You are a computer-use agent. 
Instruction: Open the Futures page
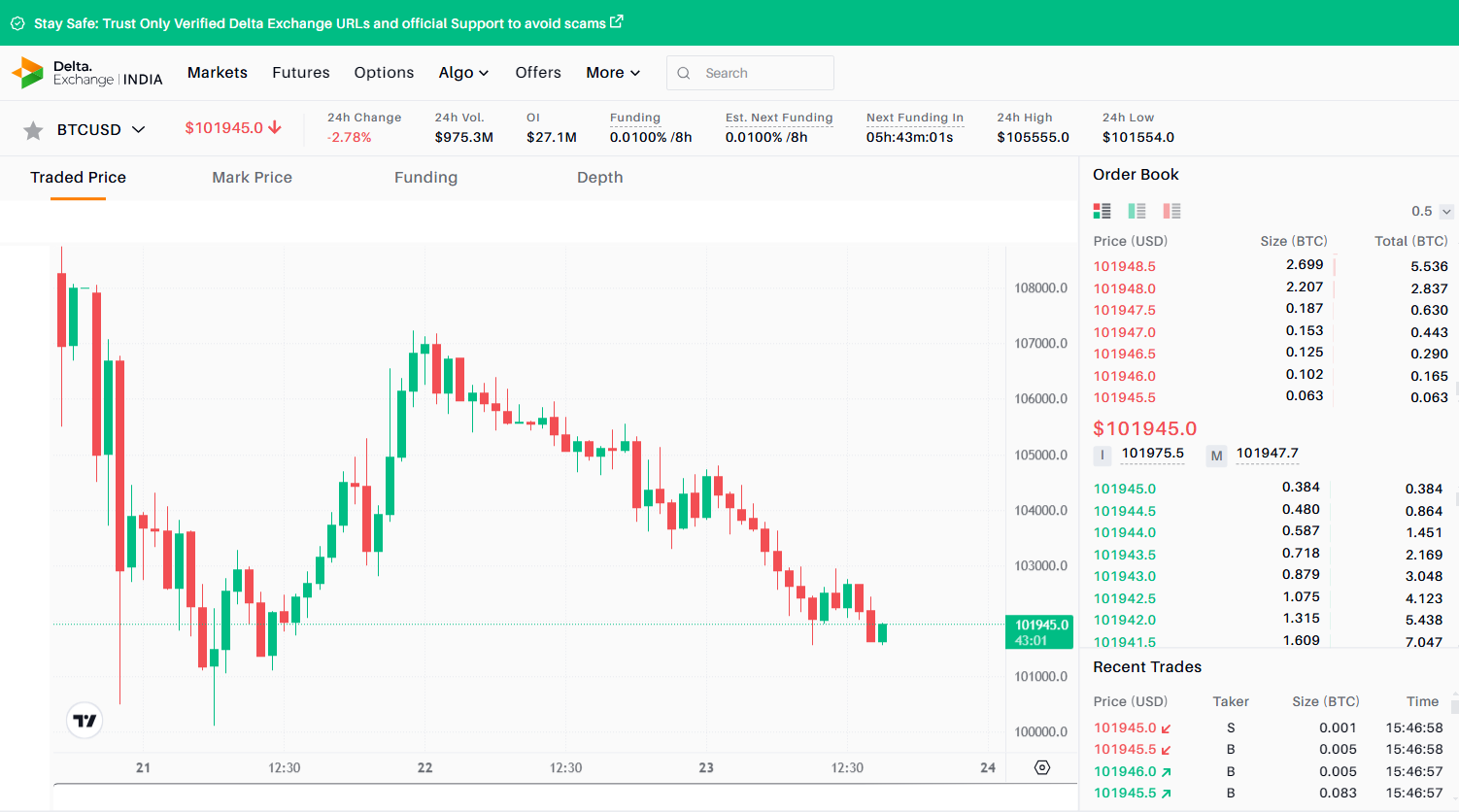tap(301, 73)
